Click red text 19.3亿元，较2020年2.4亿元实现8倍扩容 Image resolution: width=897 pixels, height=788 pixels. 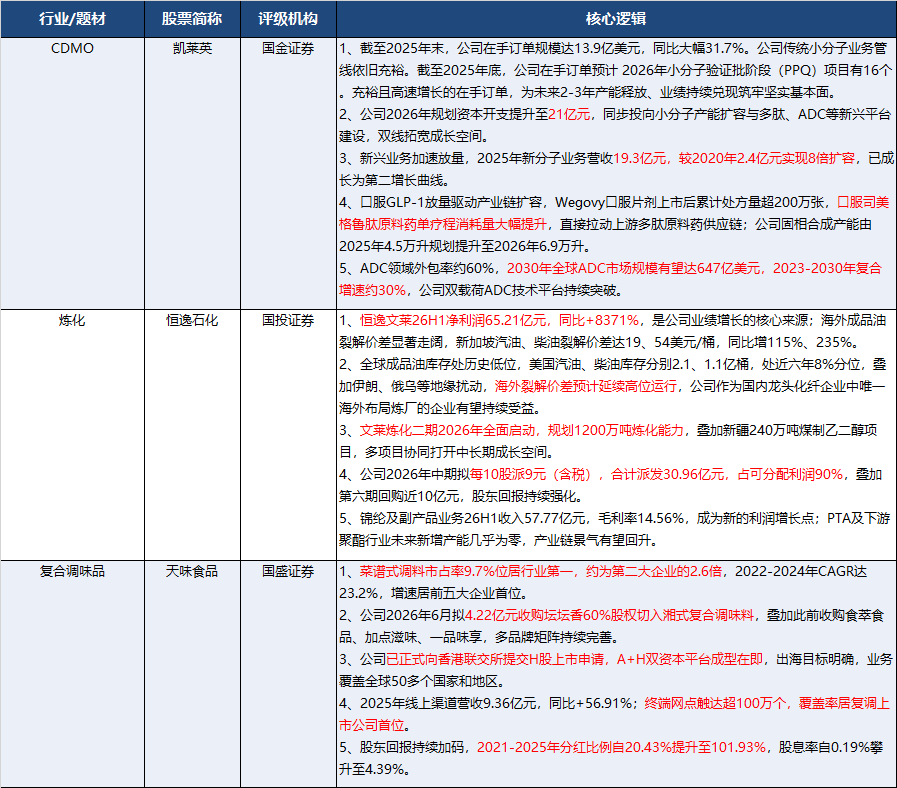point(734,159)
